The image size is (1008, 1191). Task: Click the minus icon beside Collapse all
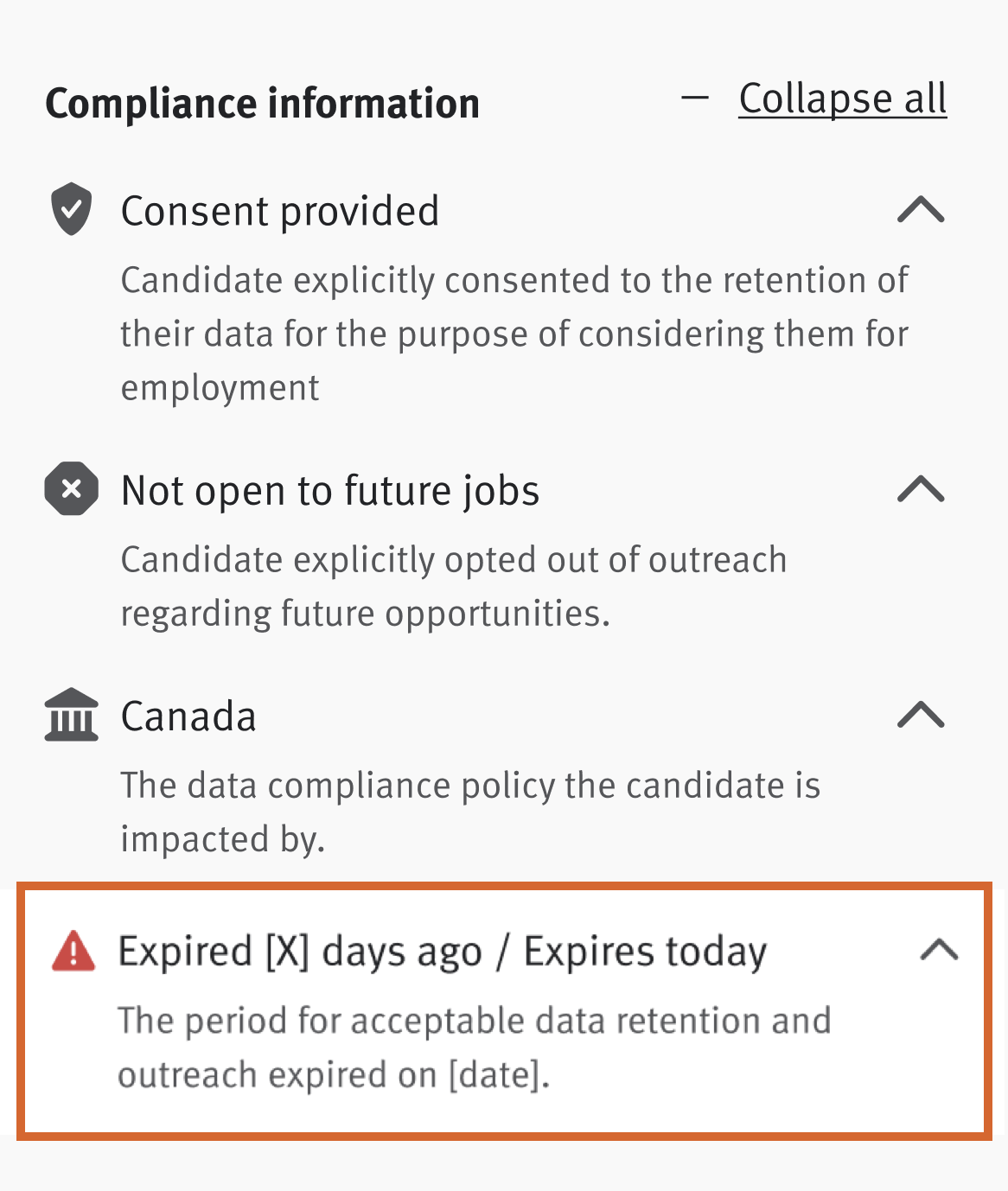[x=695, y=98]
